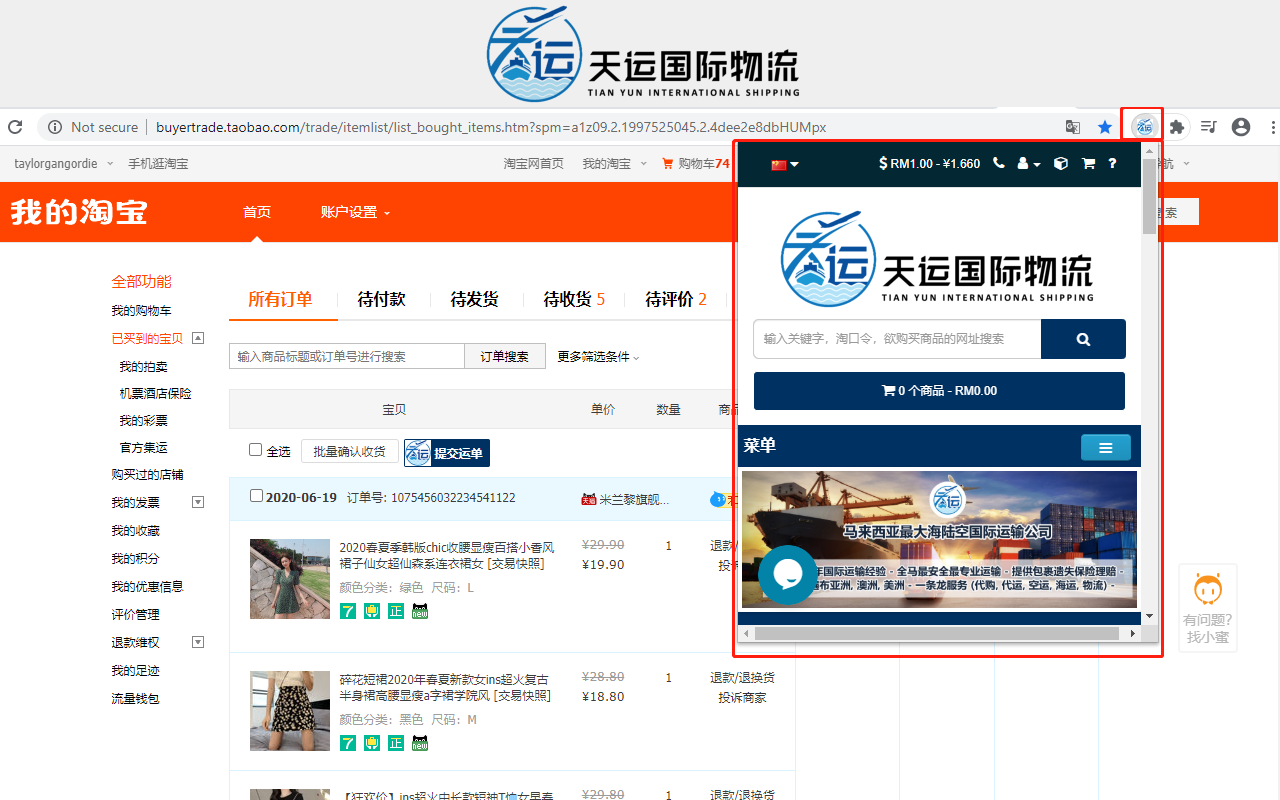Open the taylorgangordie account dropdown
The height and width of the screenshot is (800, 1280).
(x=64, y=164)
